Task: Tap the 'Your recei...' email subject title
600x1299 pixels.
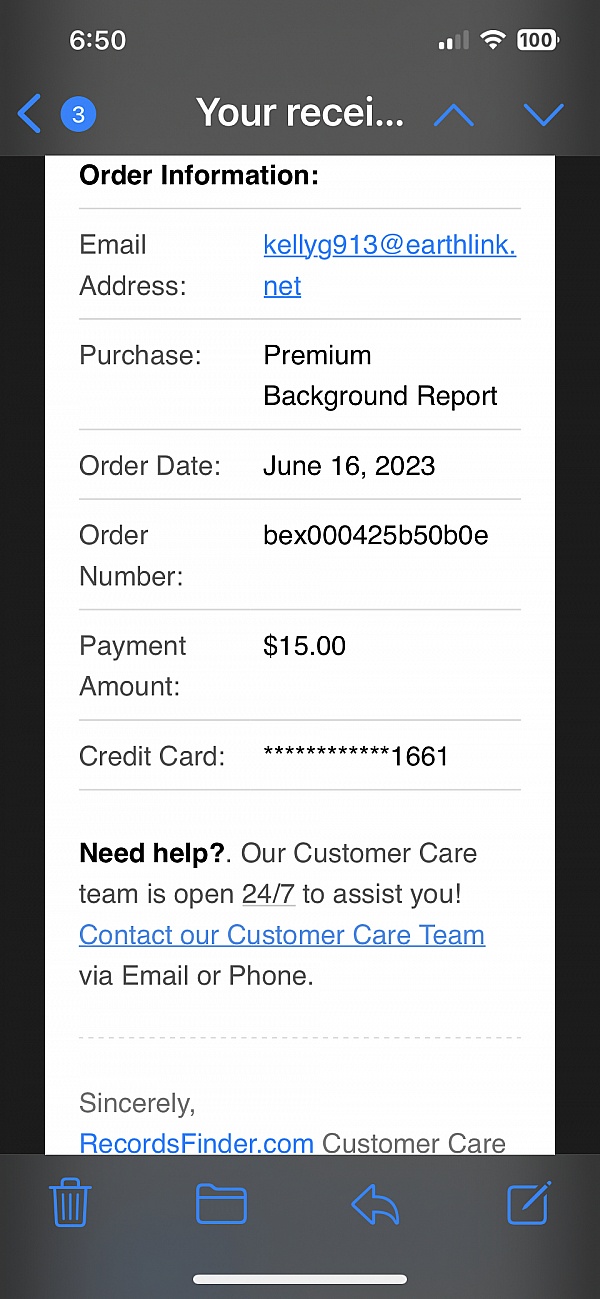Action: click(x=300, y=113)
